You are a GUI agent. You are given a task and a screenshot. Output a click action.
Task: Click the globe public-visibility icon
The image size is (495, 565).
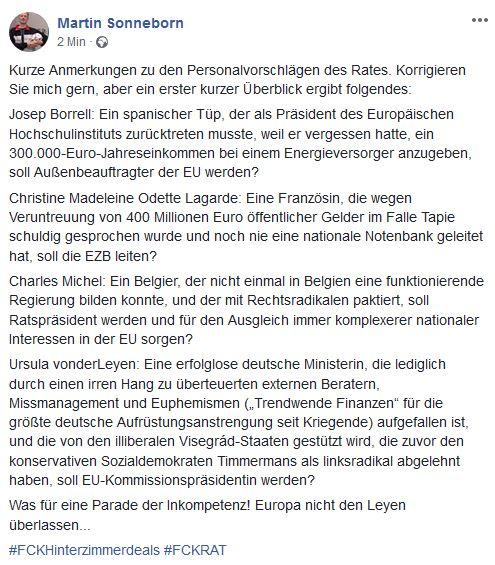[102, 42]
